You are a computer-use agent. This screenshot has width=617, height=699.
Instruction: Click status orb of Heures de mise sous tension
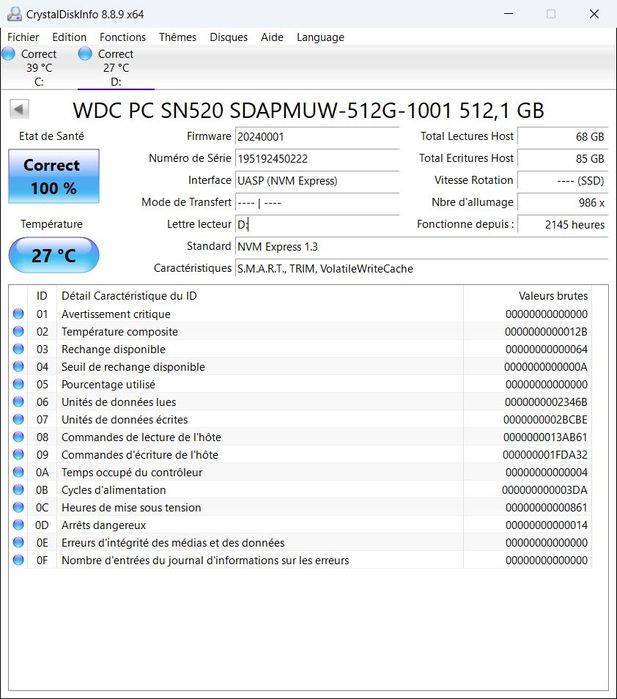(18, 507)
